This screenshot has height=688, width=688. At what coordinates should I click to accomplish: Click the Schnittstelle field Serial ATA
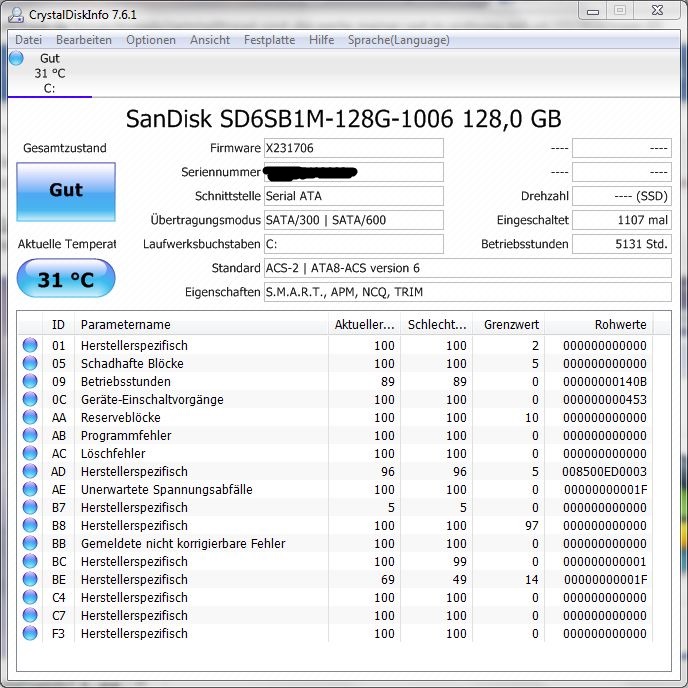coord(354,196)
